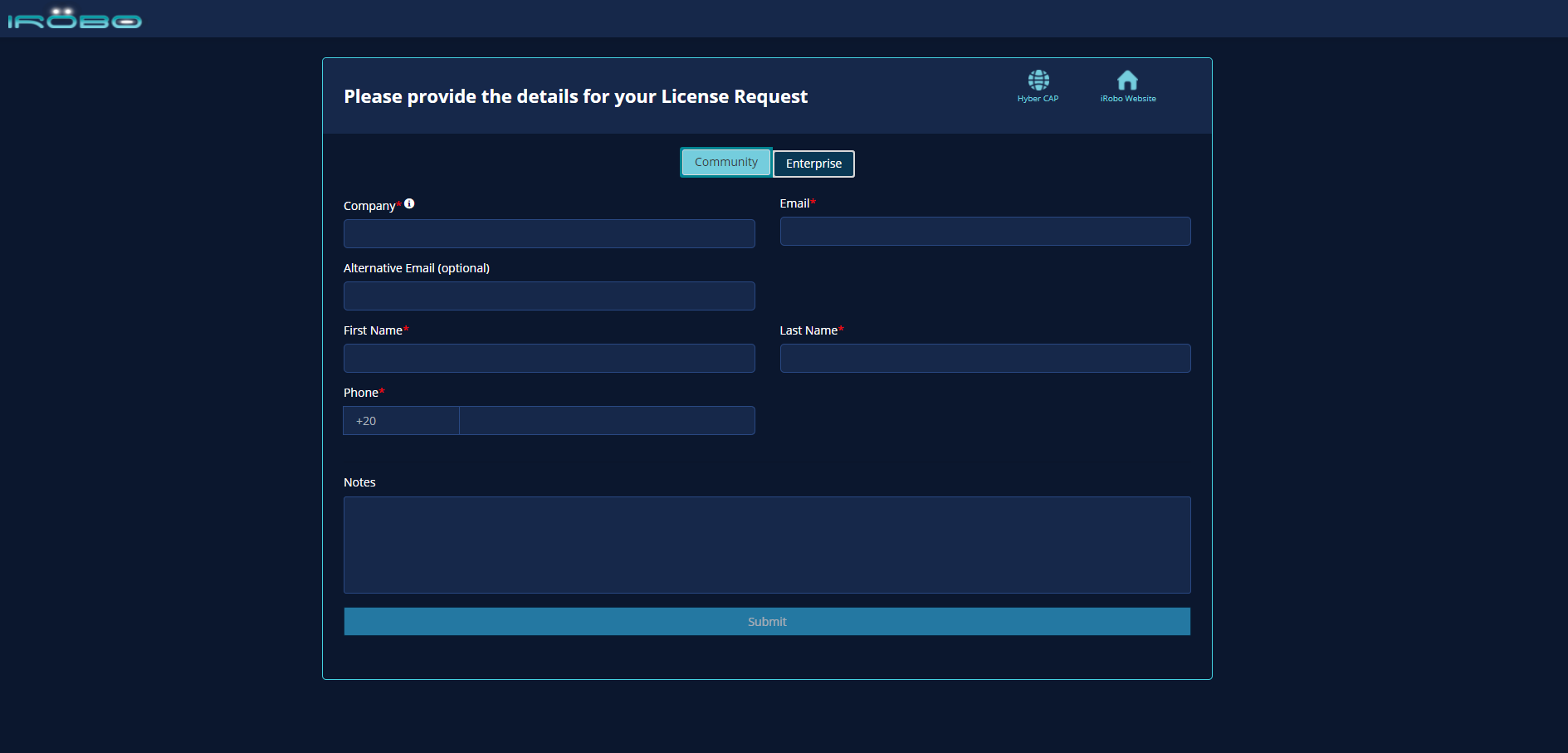Focus the Alternative Email optional field
The height and width of the screenshot is (753, 1568).
click(549, 296)
